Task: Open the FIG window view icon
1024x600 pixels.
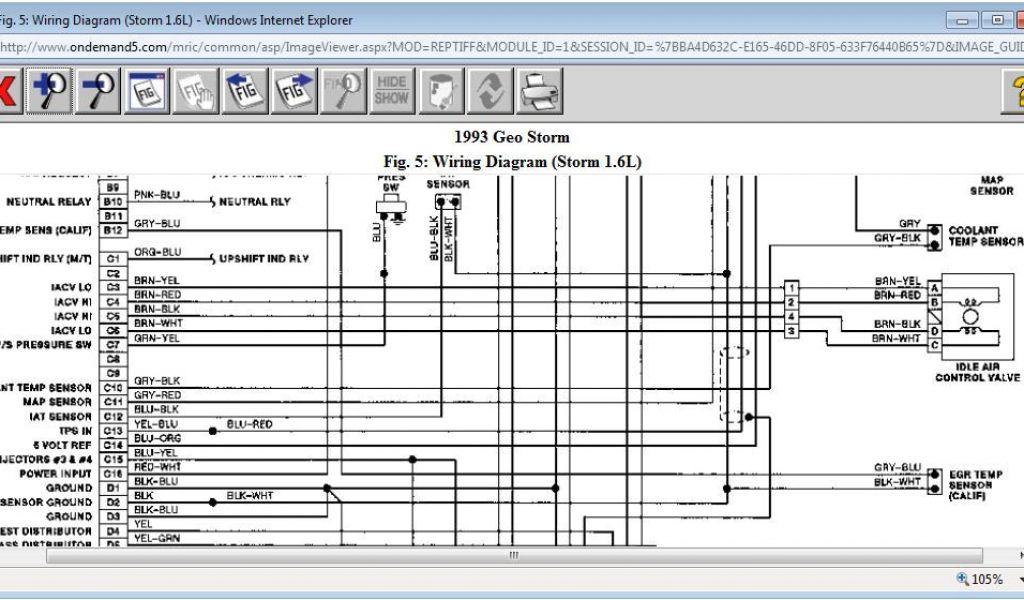Action: 147,92
